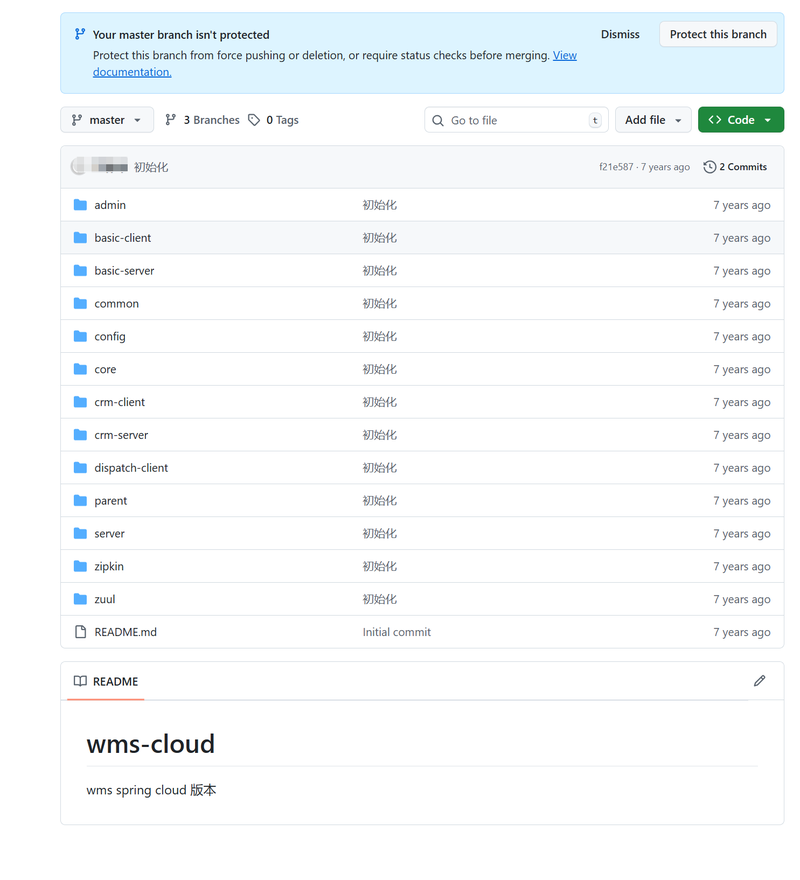The width and height of the screenshot is (800, 880).
Task: Open commit hash f21e587
Action: tap(615, 167)
